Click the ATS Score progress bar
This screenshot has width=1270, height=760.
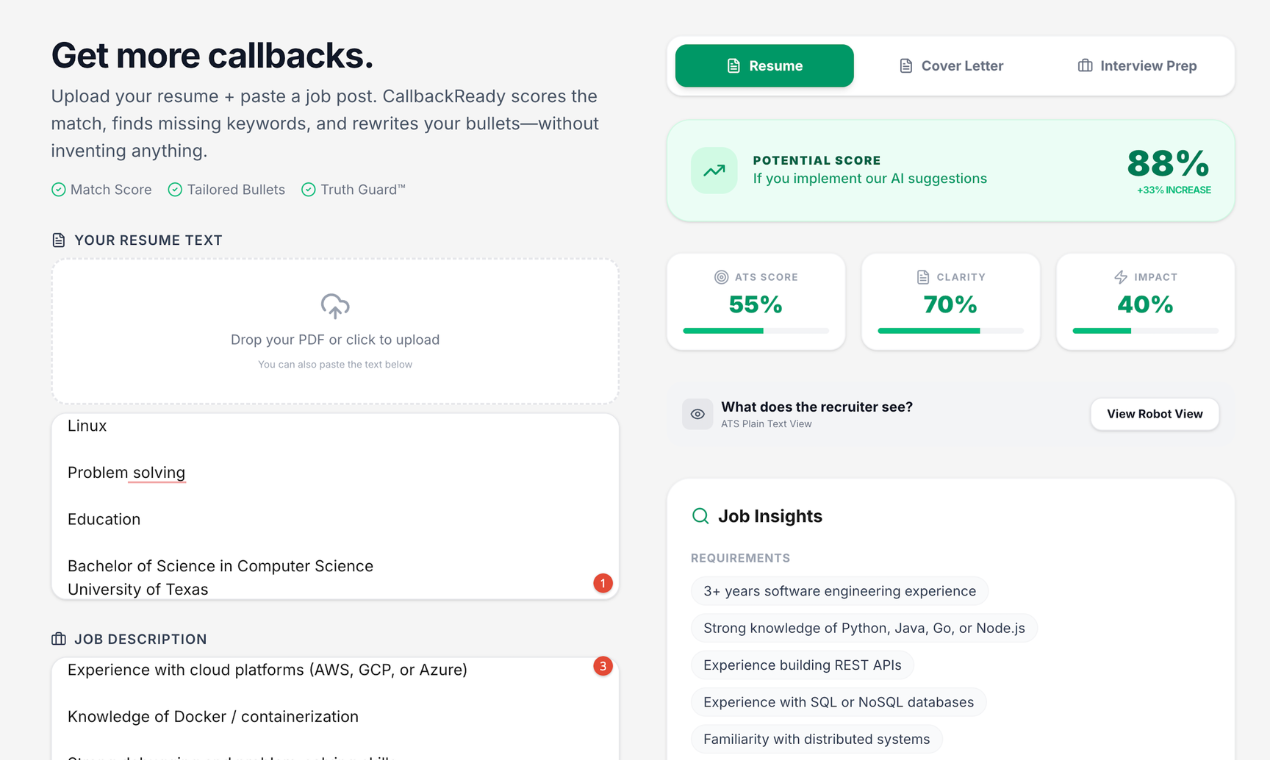tap(755, 329)
